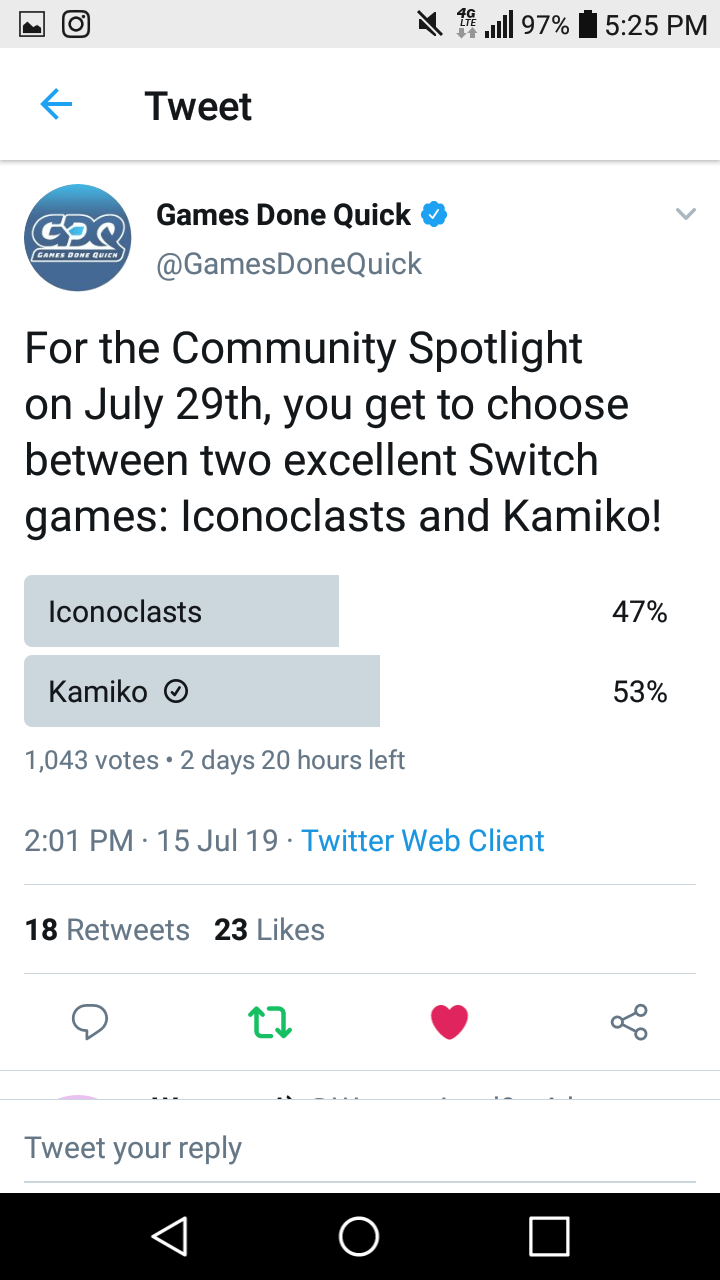This screenshot has height=1280, width=720.
Task: Focus the Tweet your reply field
Action: click(360, 1148)
